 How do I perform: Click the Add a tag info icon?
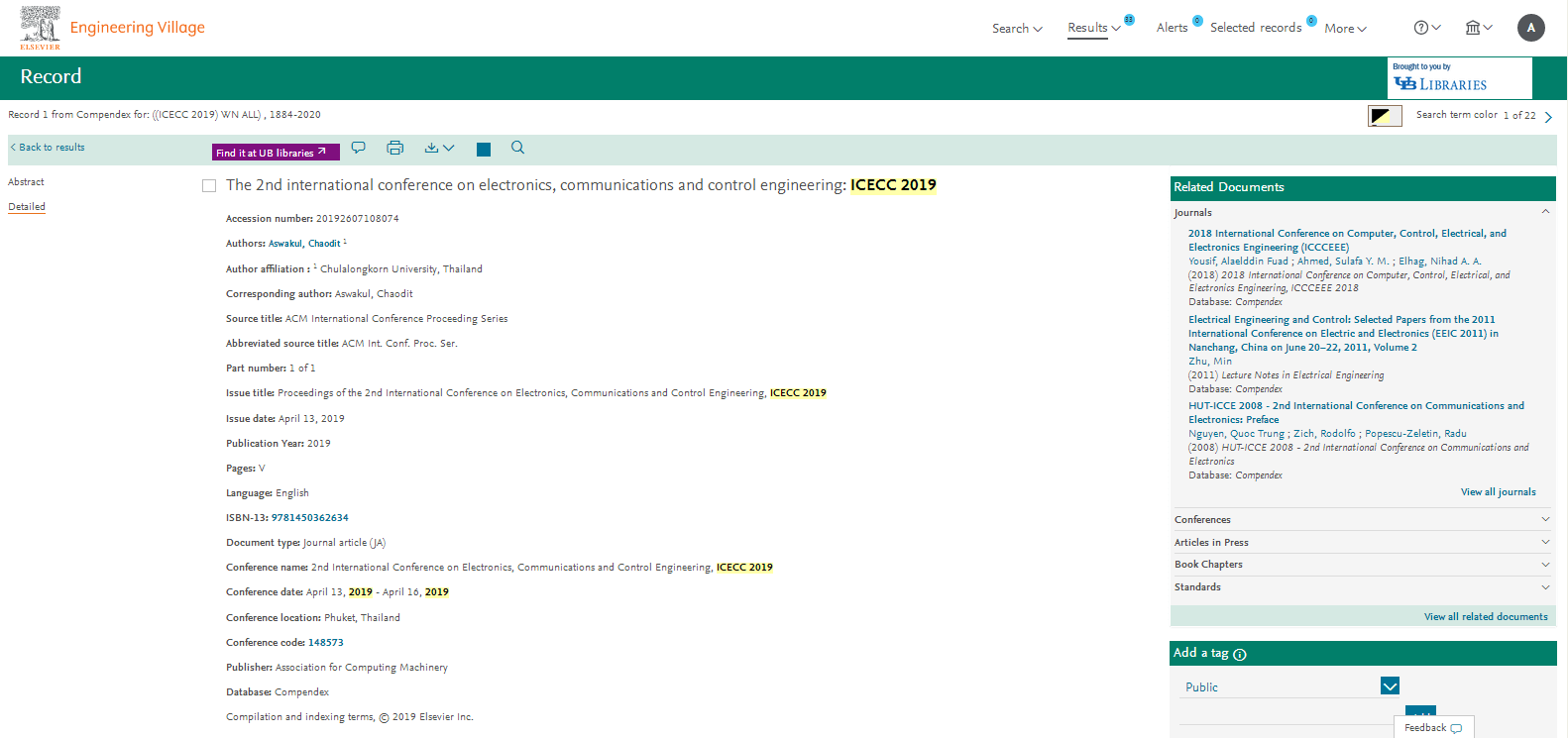pos(1240,654)
